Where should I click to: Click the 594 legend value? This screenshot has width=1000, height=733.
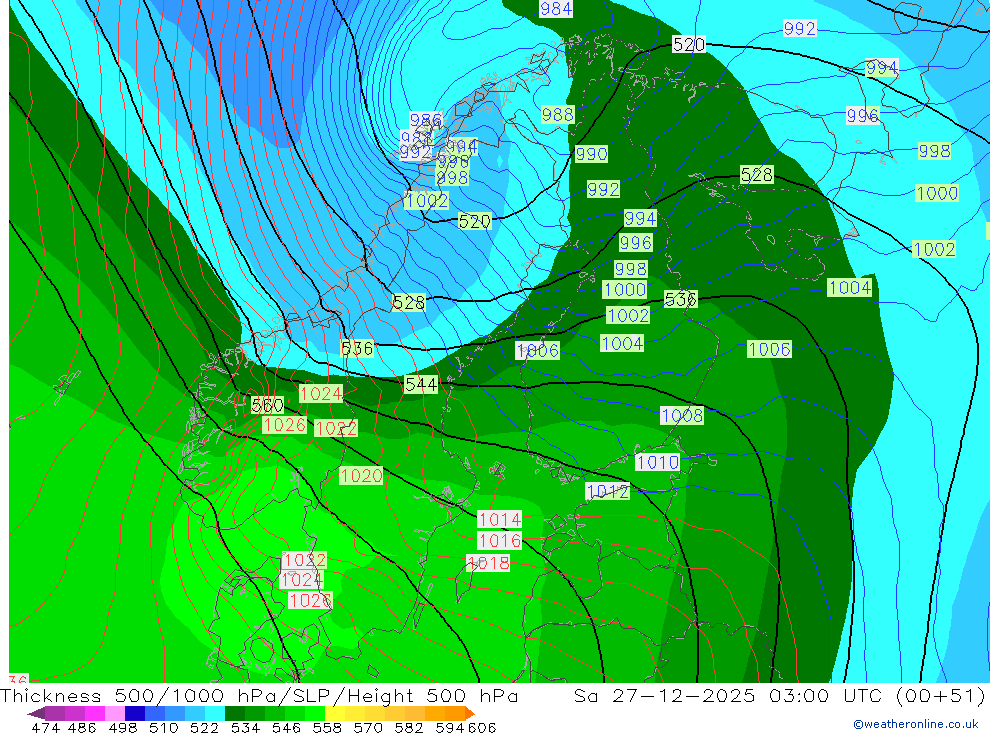(449, 728)
